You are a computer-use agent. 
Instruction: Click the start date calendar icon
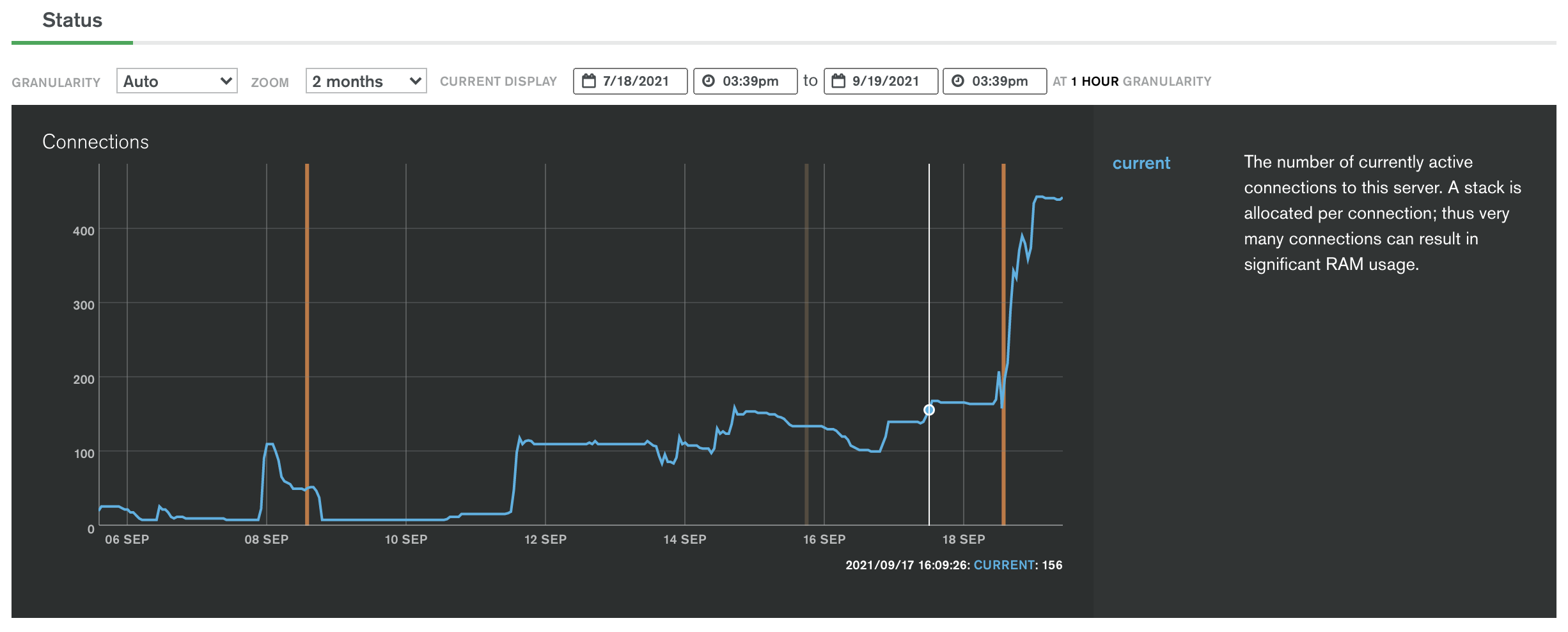[x=589, y=81]
